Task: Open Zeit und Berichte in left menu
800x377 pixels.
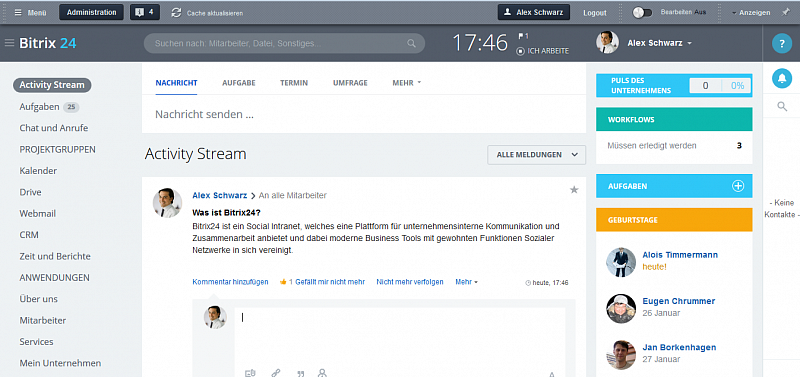Action: [55, 257]
